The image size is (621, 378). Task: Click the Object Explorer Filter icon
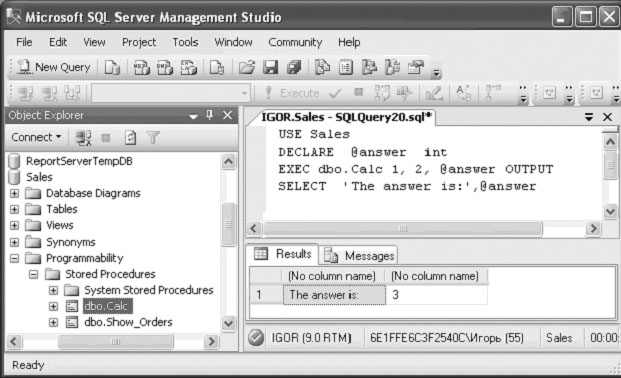[x=152, y=137]
